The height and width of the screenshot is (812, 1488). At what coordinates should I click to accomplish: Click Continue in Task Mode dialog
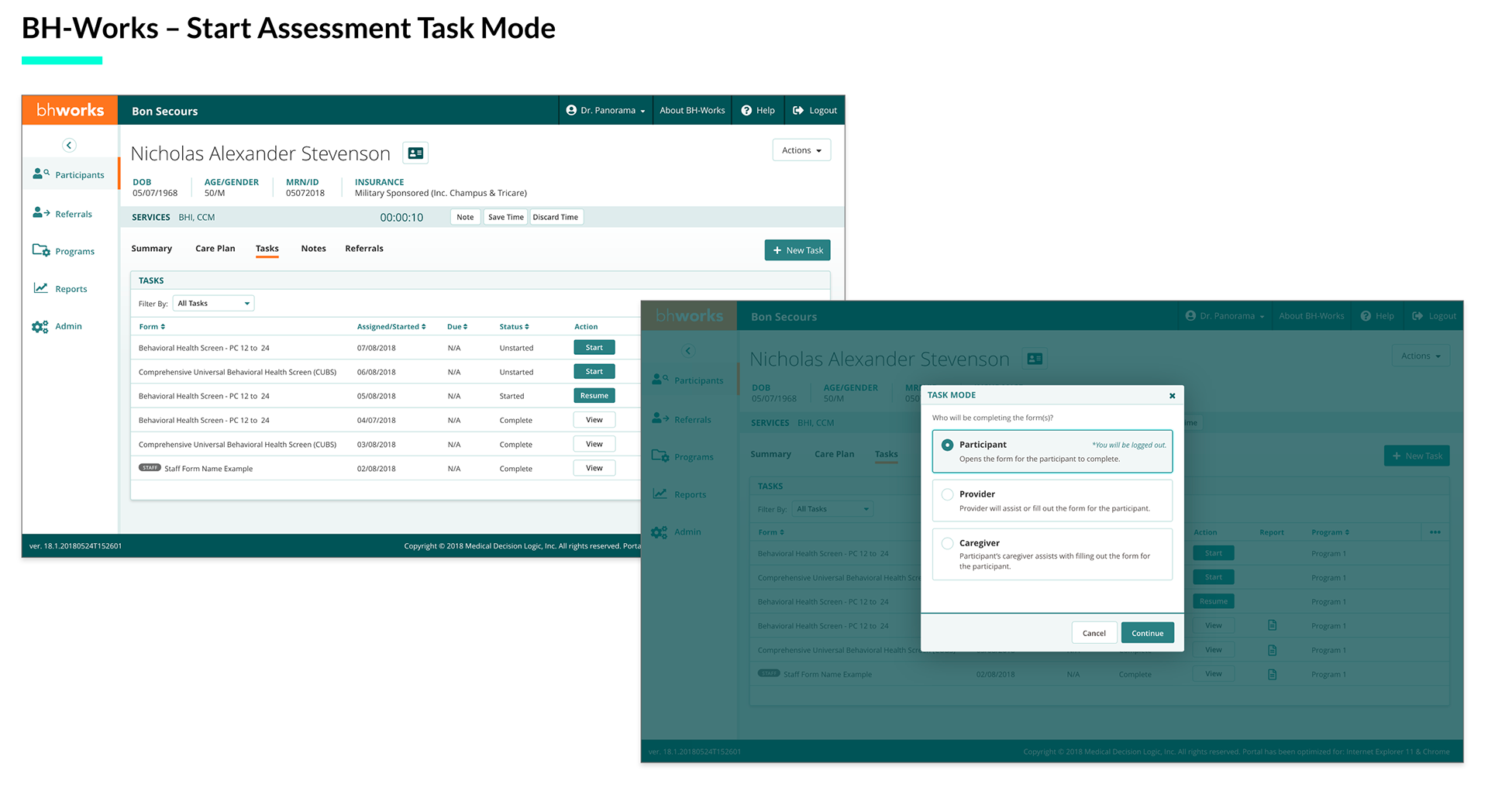1148,633
